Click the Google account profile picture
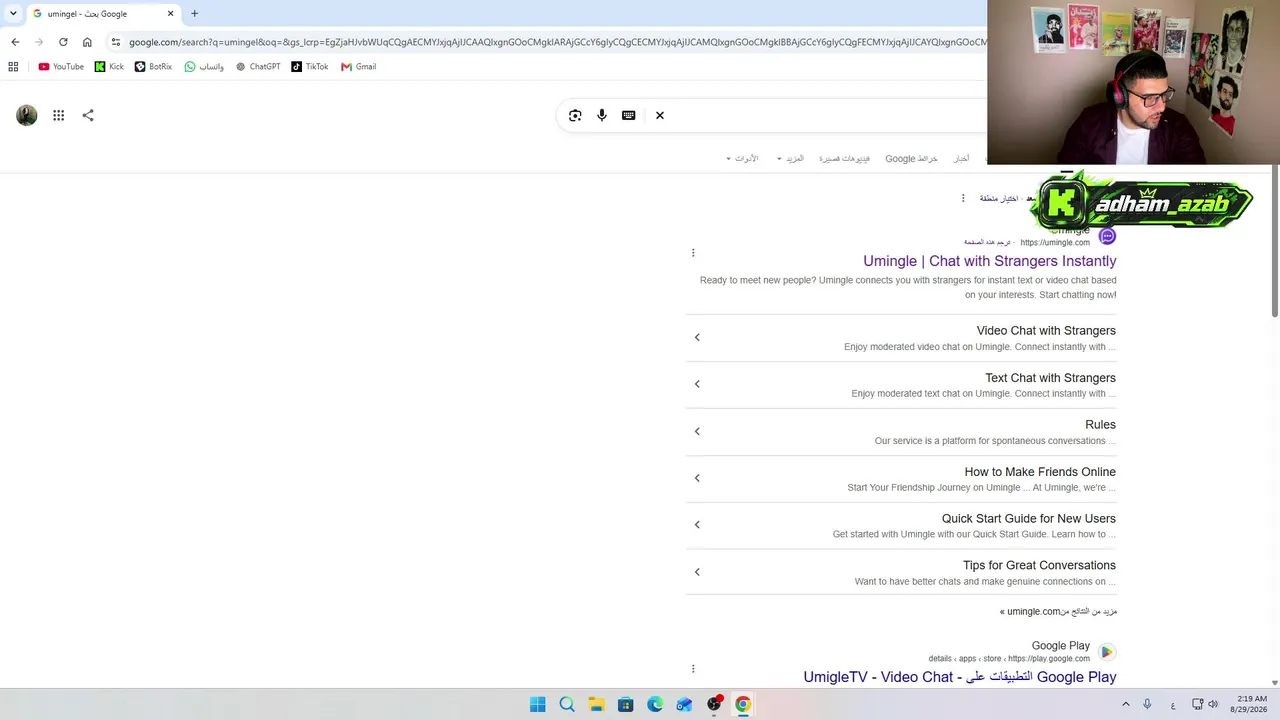This screenshot has width=1280, height=720. tap(27, 116)
